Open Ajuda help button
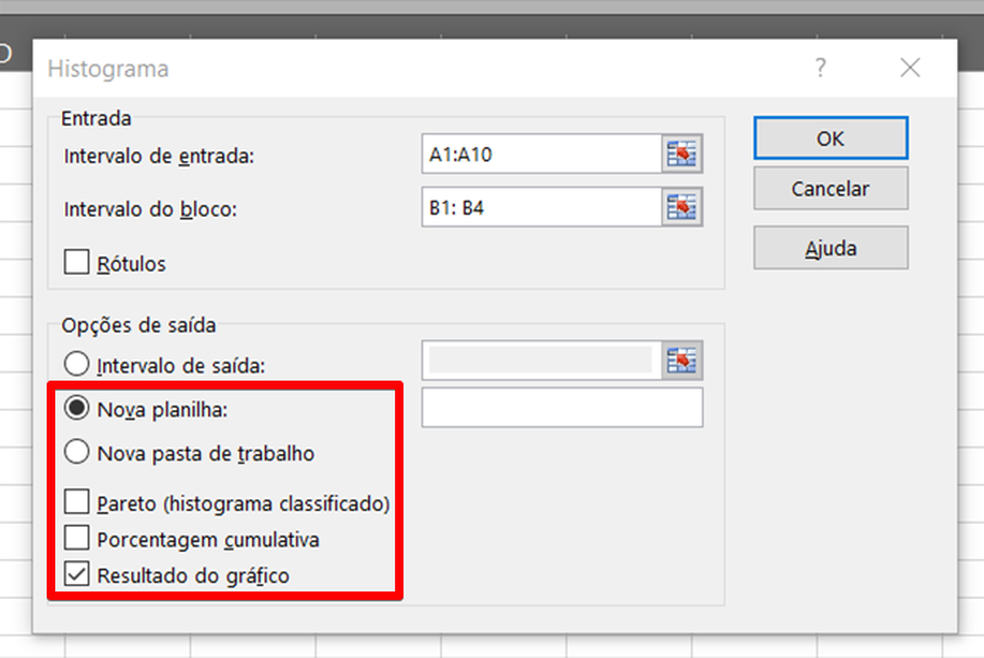 (x=830, y=248)
